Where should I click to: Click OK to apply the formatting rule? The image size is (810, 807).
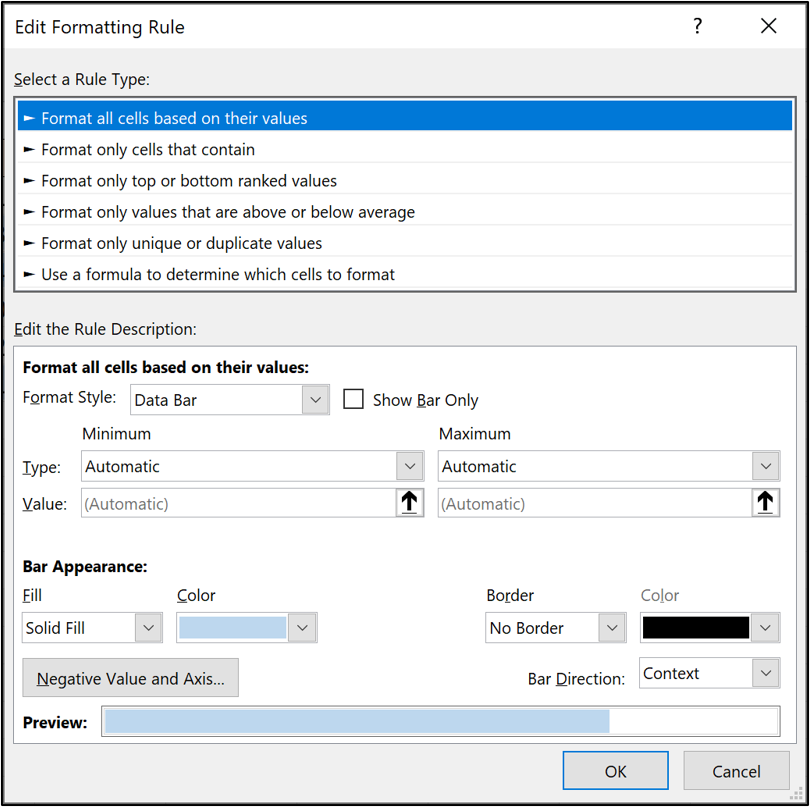pyautogui.click(x=614, y=770)
